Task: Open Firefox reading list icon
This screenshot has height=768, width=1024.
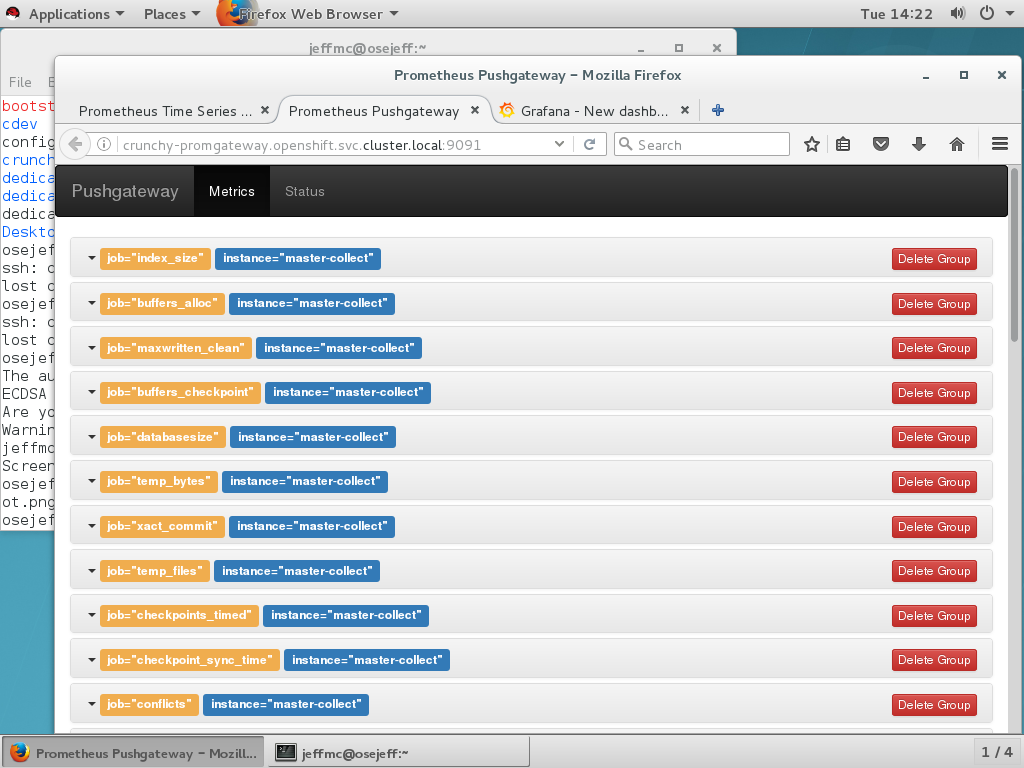Action: tap(843, 144)
